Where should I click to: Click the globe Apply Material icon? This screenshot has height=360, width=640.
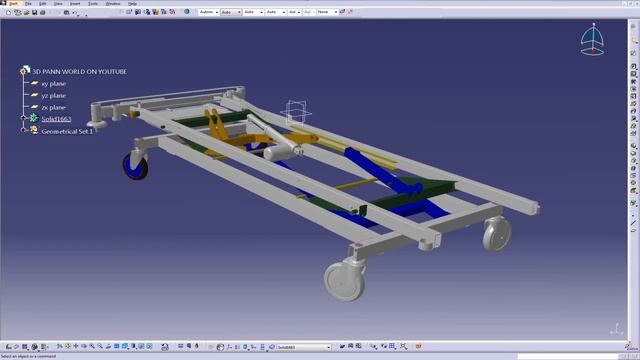tap(187, 12)
